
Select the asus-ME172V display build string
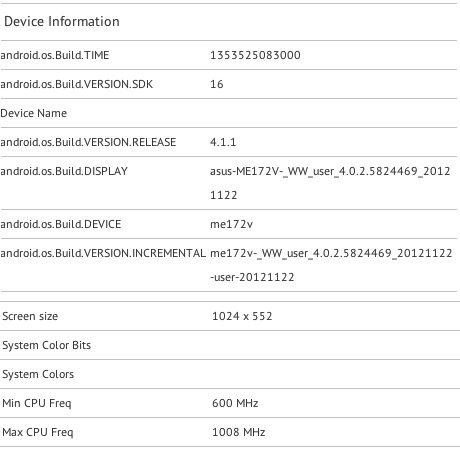click(330, 183)
